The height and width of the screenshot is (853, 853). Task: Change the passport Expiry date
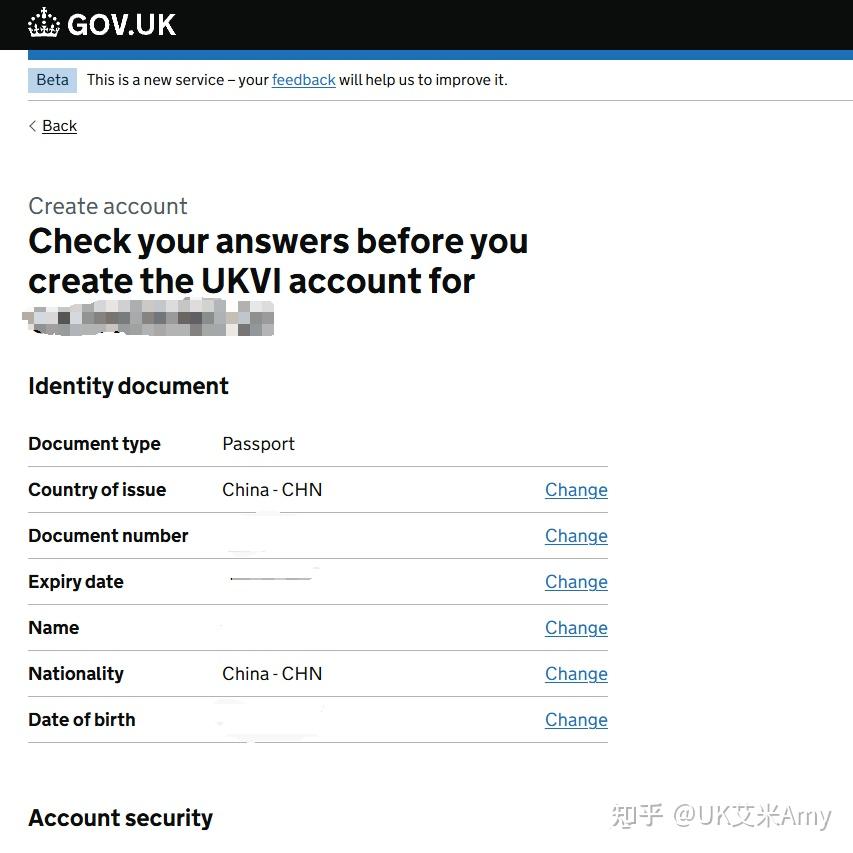coord(576,582)
